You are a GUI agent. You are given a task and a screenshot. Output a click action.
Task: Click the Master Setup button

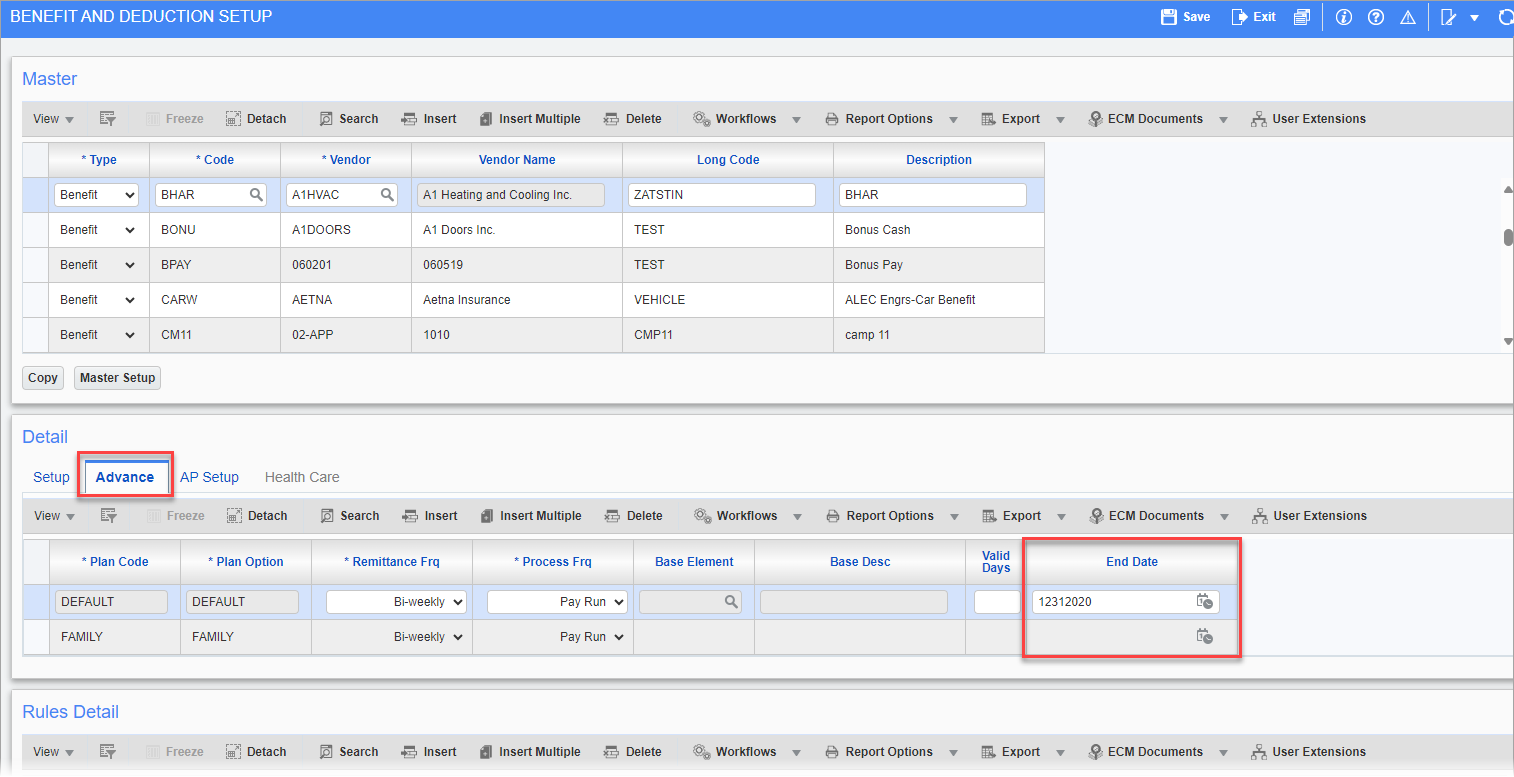tap(117, 378)
